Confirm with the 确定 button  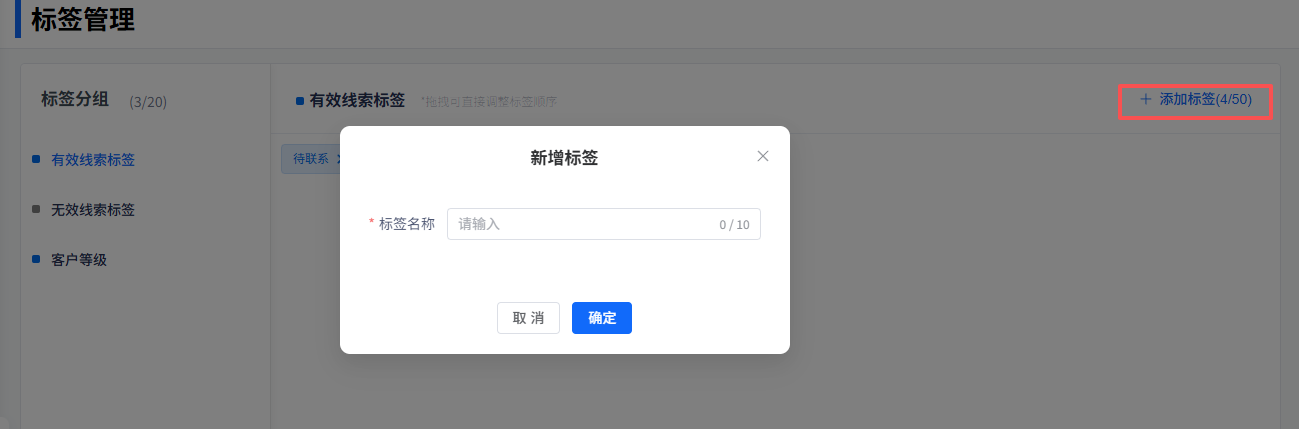(601, 318)
